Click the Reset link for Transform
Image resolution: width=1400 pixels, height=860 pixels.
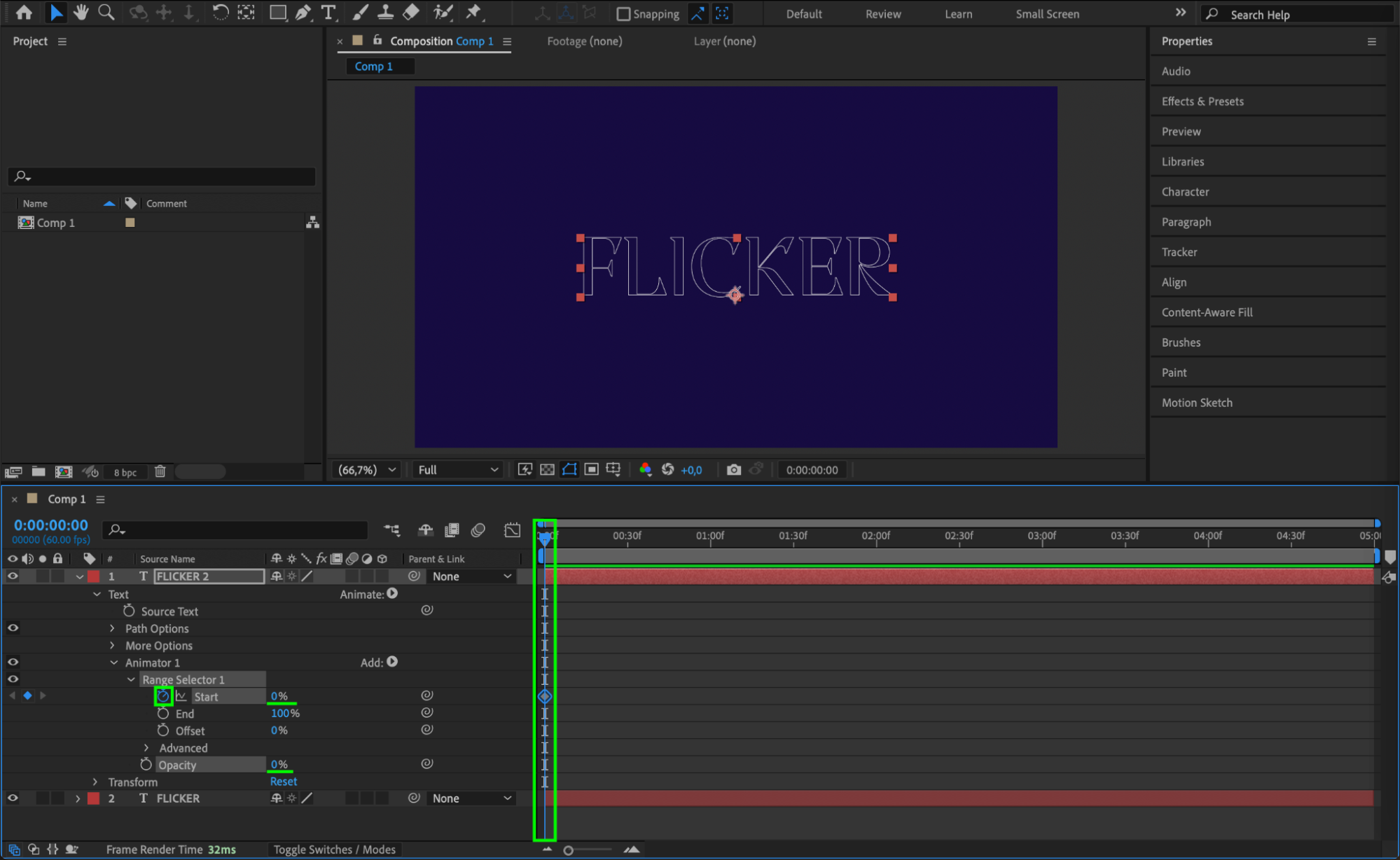(x=283, y=782)
